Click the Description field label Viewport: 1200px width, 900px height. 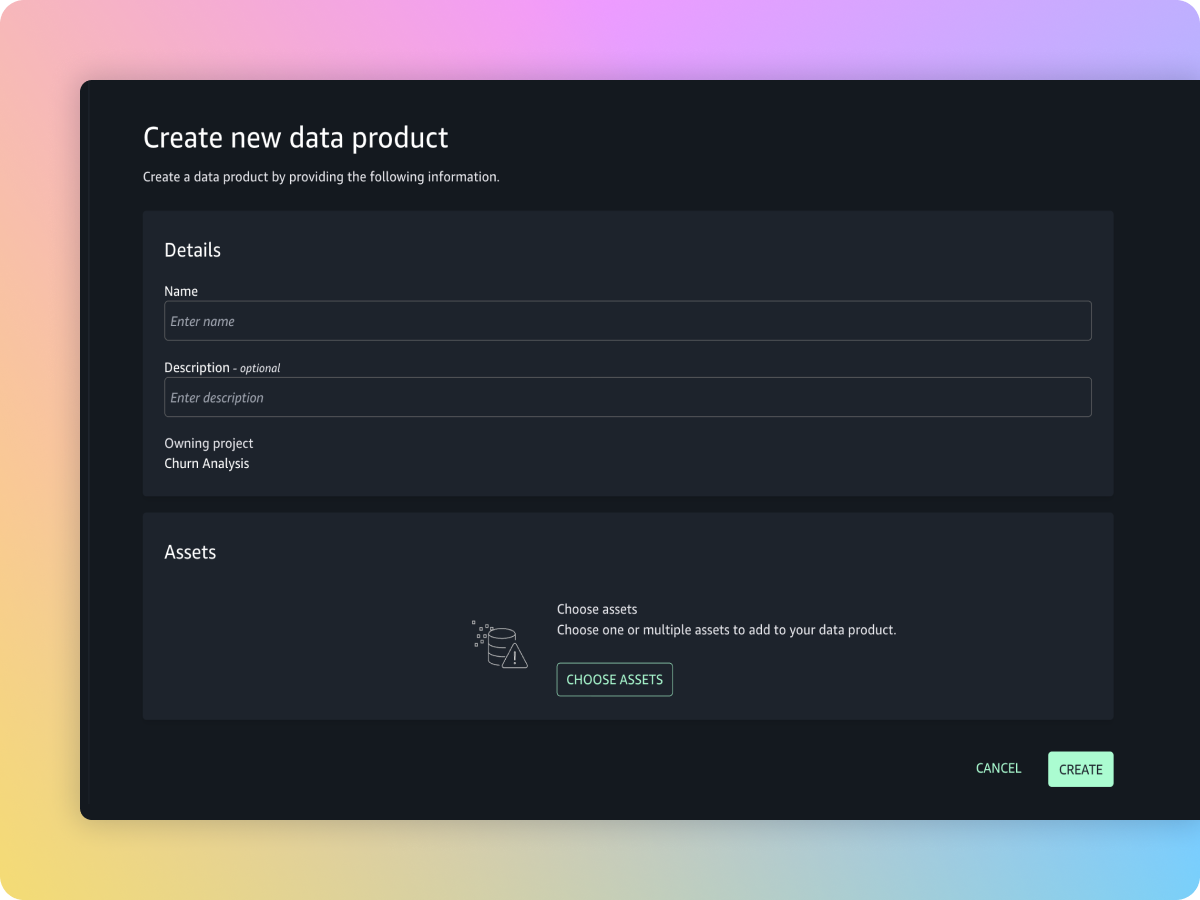197,367
